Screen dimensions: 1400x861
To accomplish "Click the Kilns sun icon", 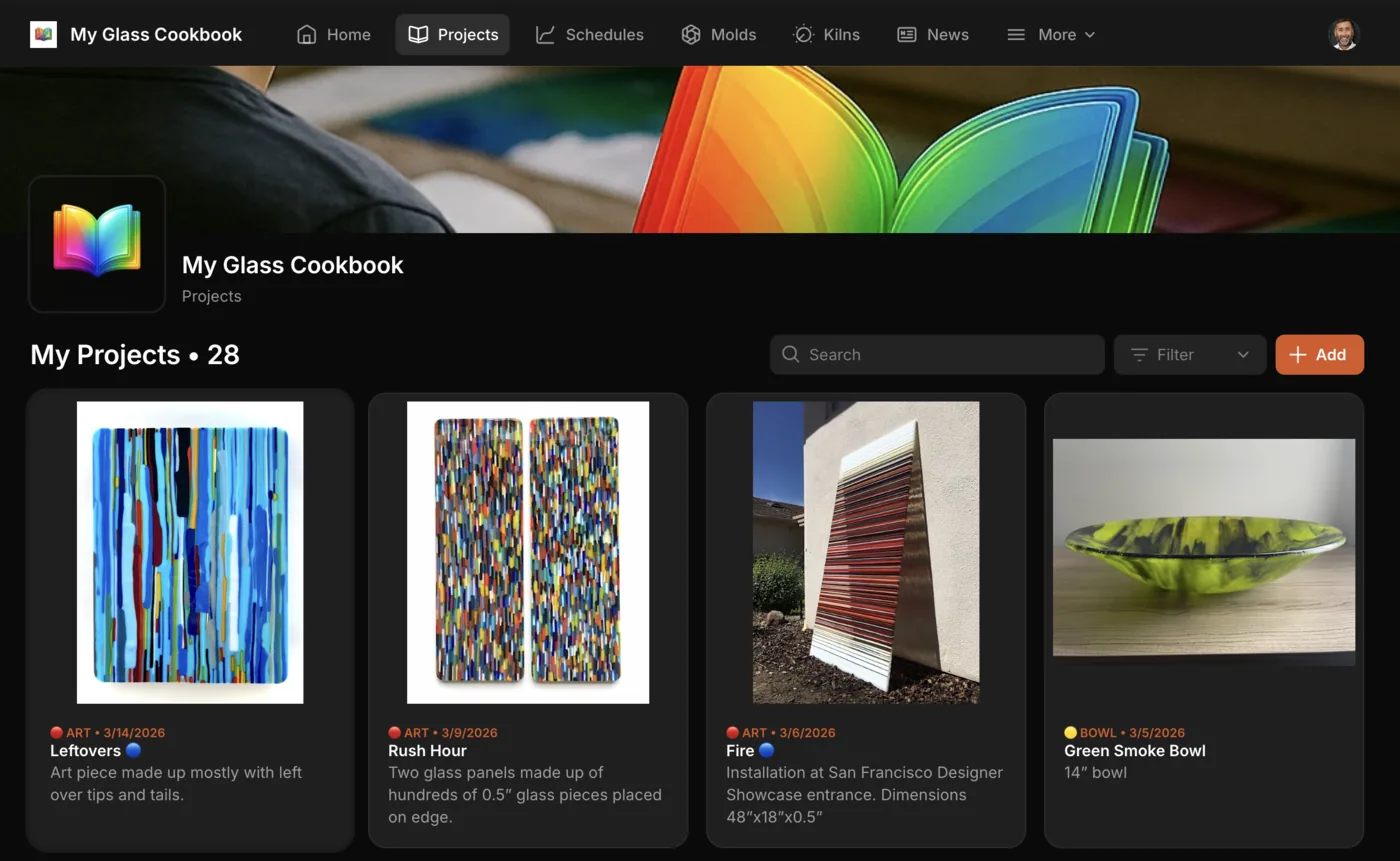I will coord(804,34).
